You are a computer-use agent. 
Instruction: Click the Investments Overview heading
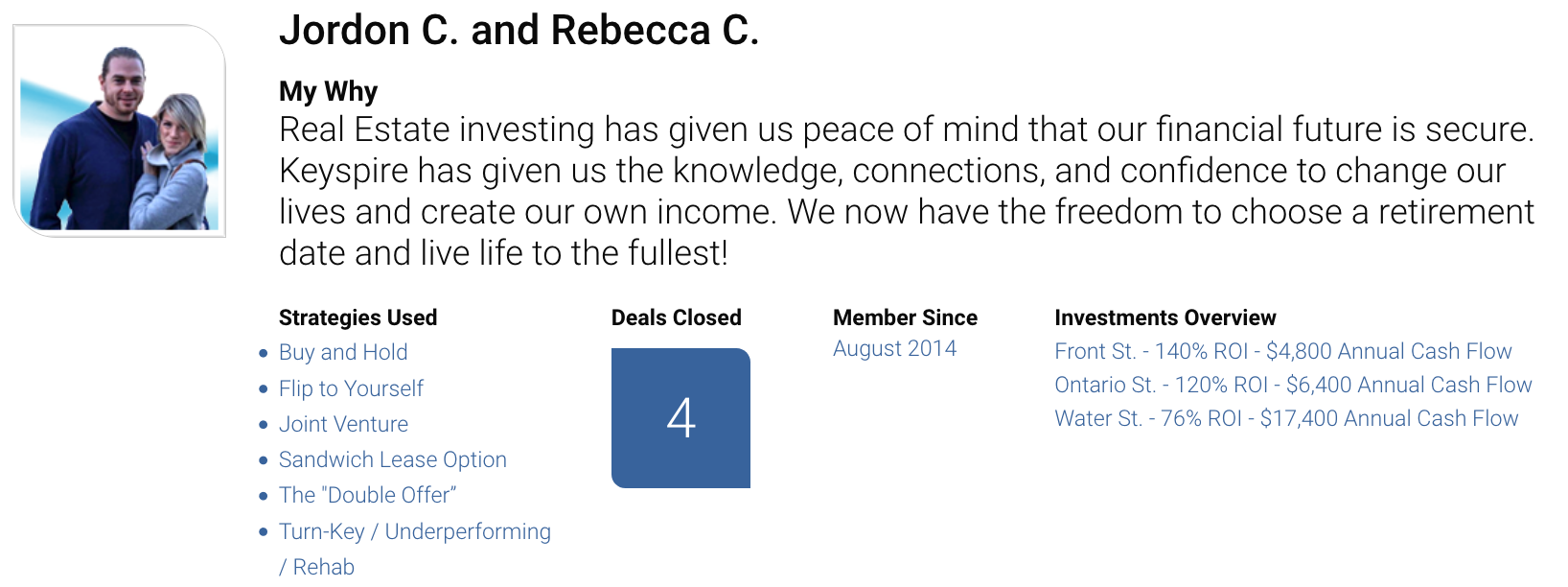1164,317
